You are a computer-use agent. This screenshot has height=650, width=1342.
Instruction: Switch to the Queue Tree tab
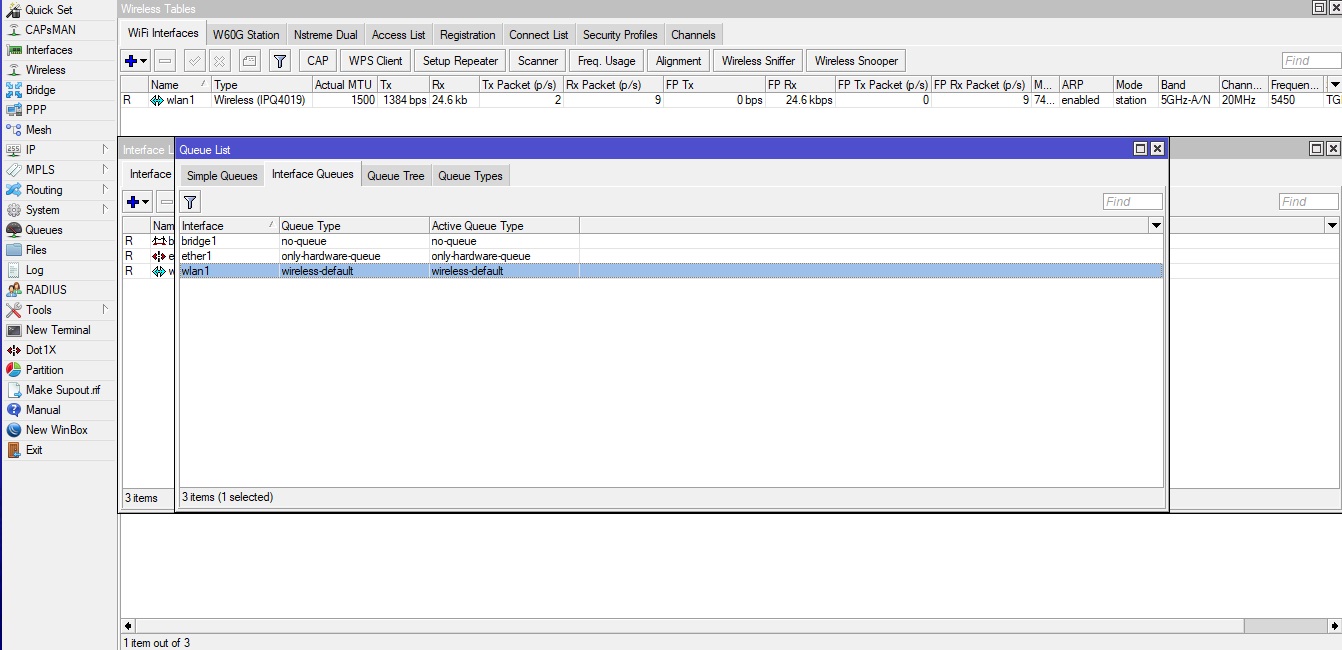pyautogui.click(x=395, y=175)
